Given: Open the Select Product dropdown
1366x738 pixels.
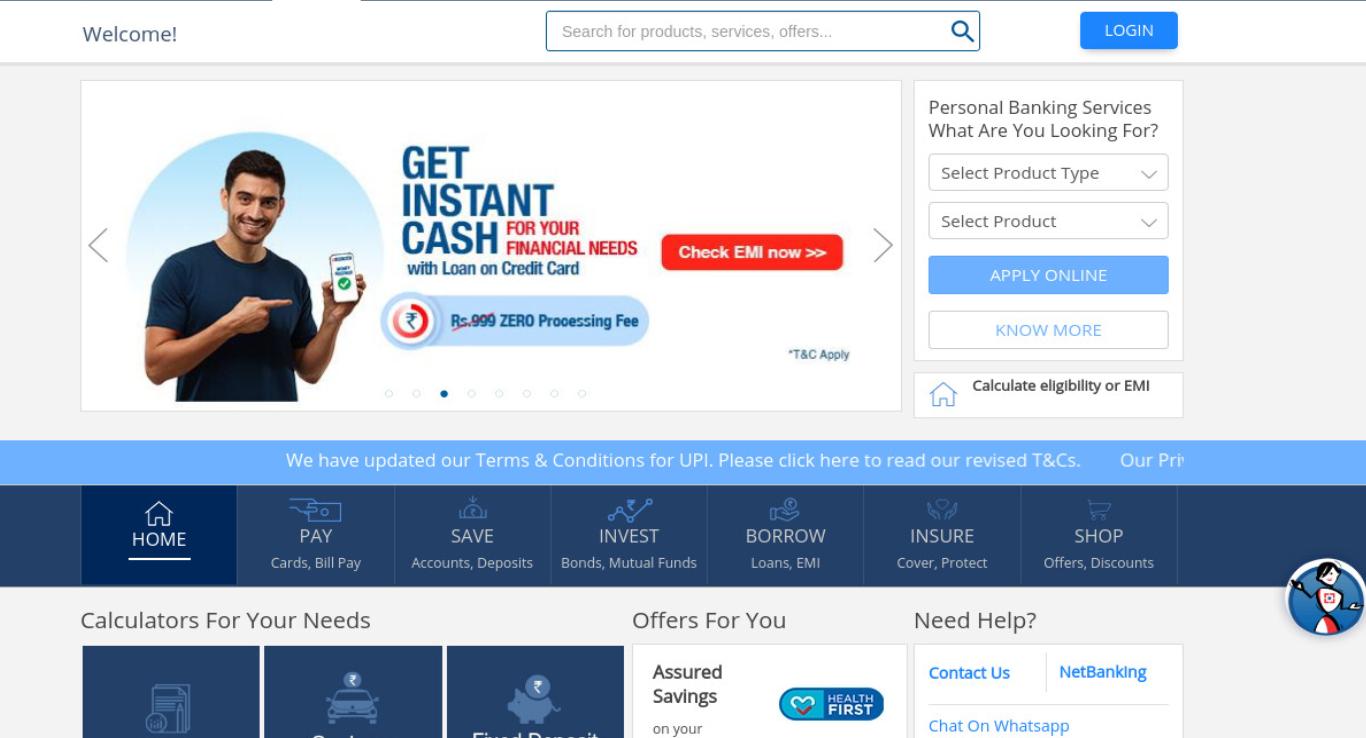Looking at the screenshot, I should tap(1048, 221).
